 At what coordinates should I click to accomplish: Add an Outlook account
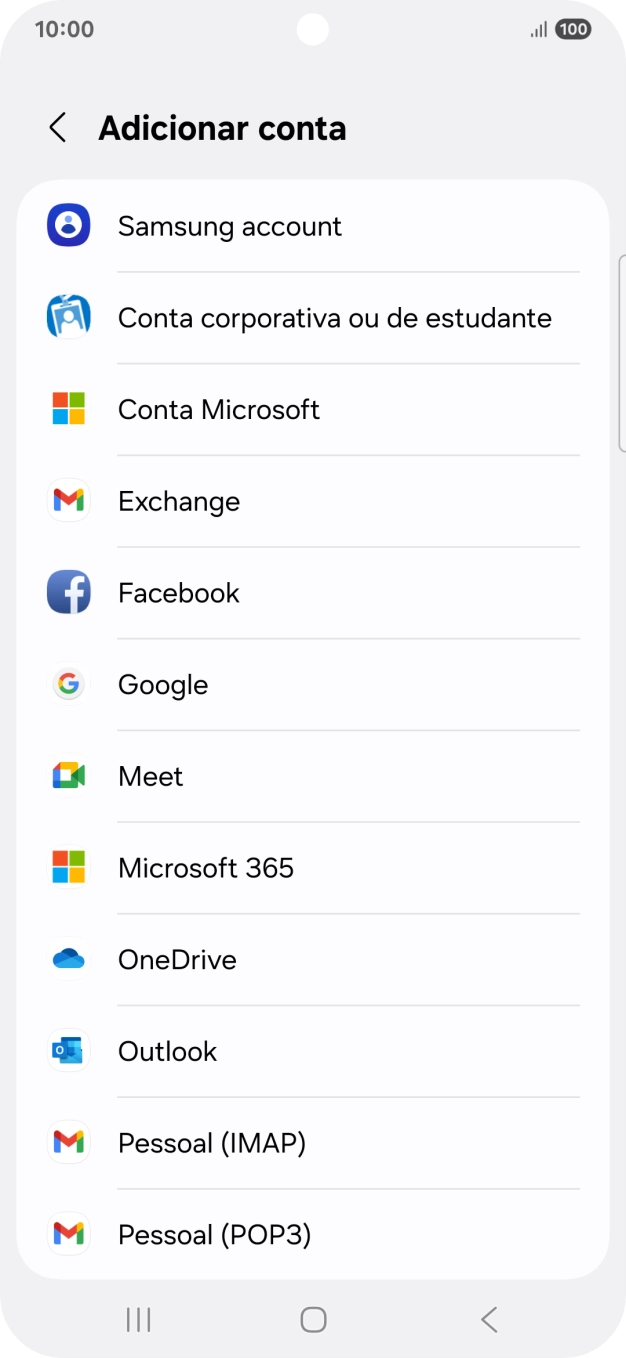168,1051
